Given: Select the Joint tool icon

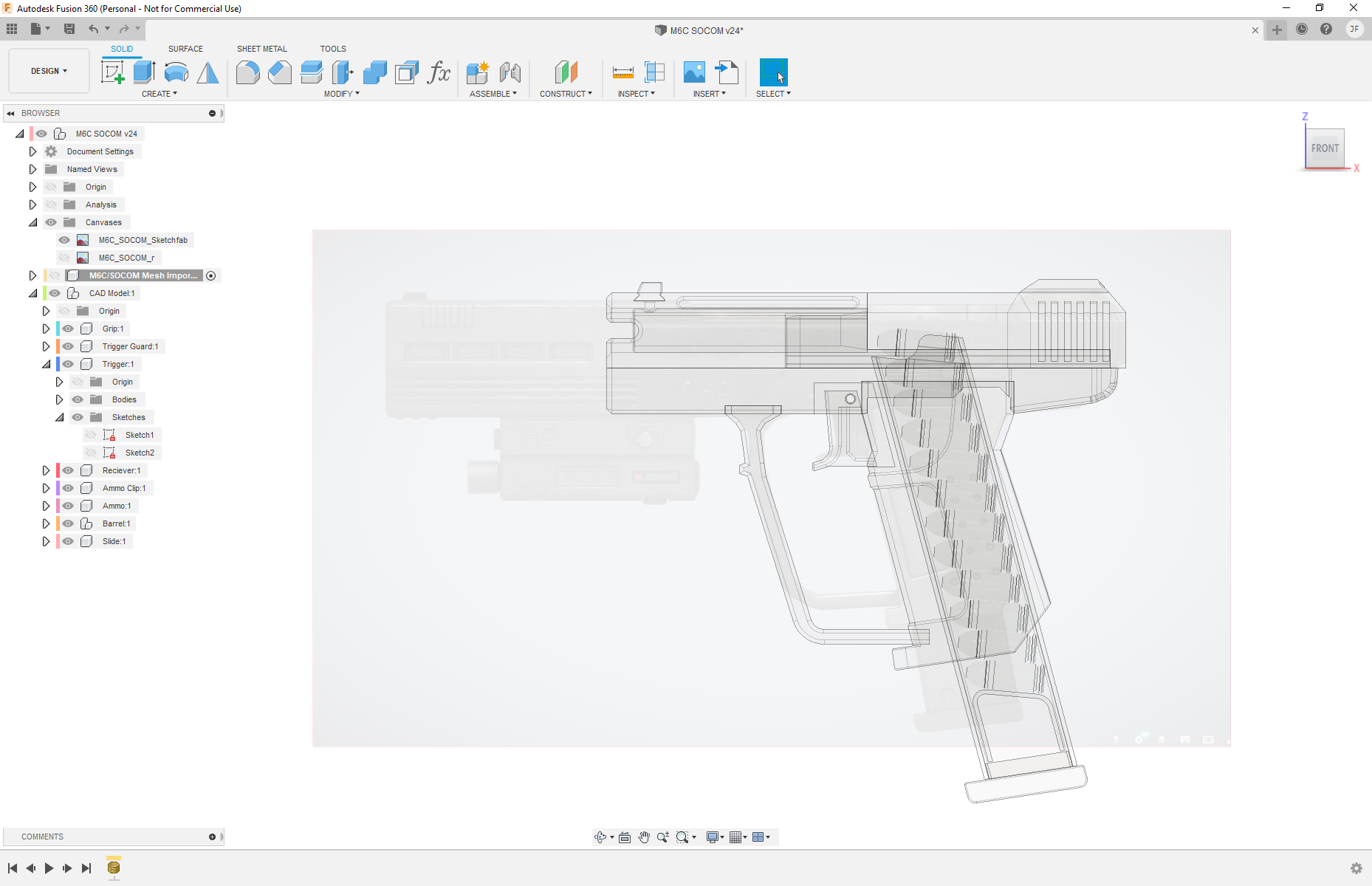Looking at the screenshot, I should point(510,72).
